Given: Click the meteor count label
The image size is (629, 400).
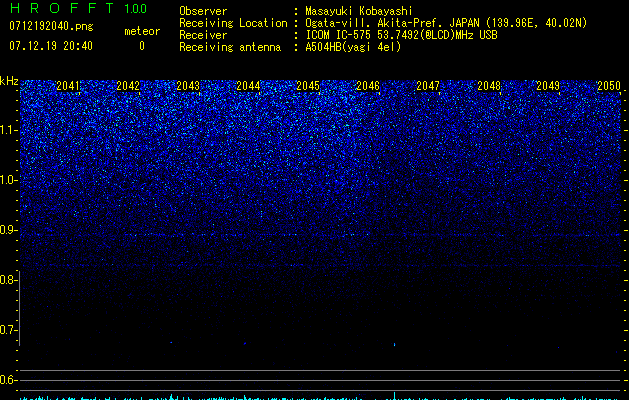Looking at the screenshot, I should (x=142, y=31).
